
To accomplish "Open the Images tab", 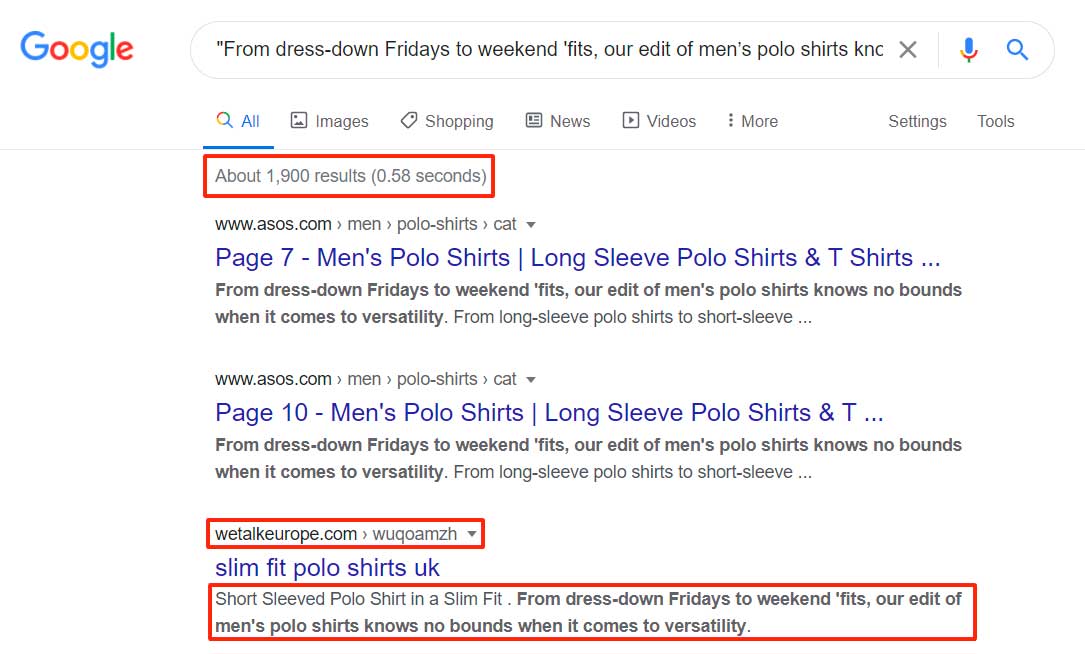I will click(329, 121).
